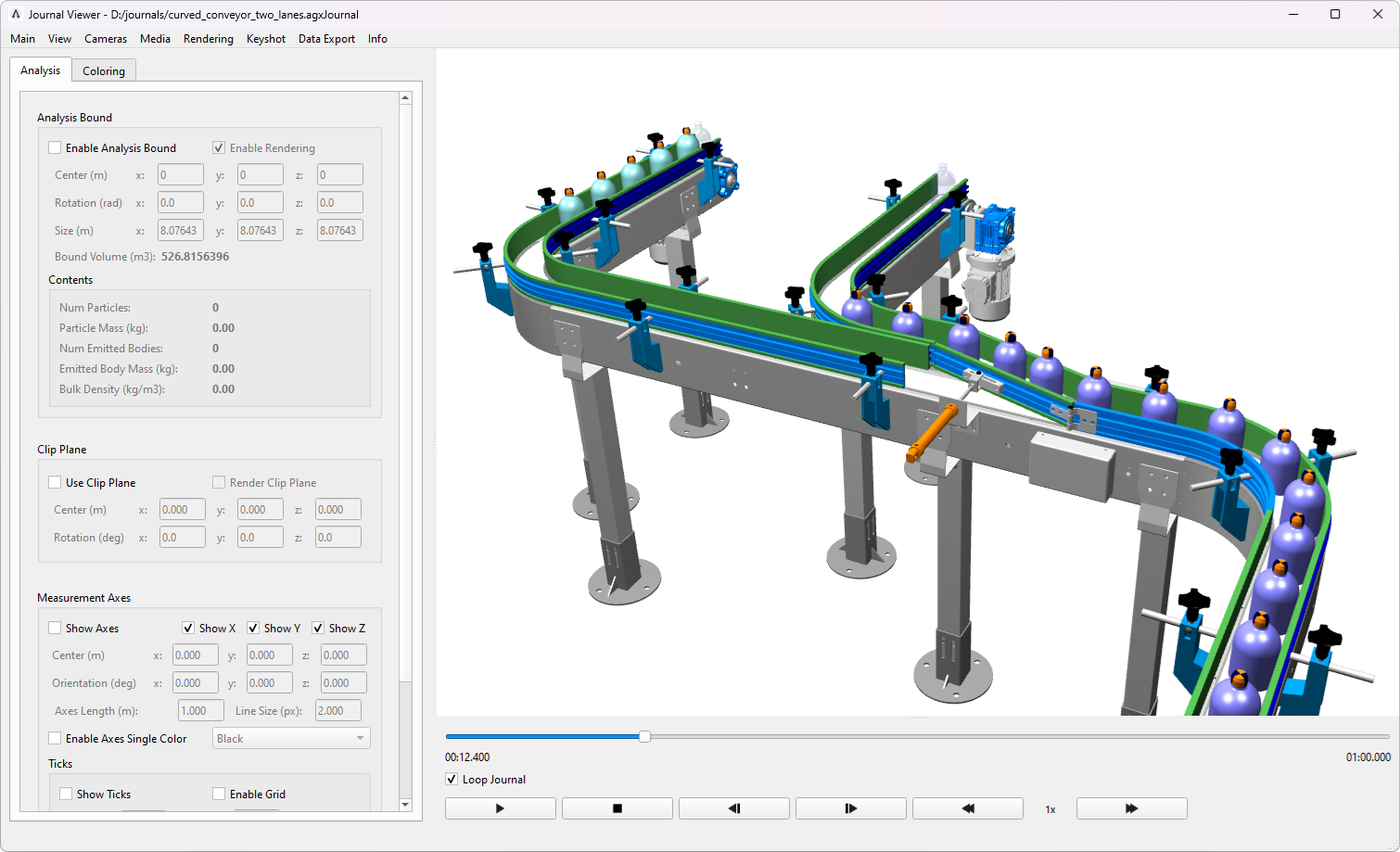Viewport: 1400px width, 852px height.
Task: Step one frame backward
Action: pos(733,808)
